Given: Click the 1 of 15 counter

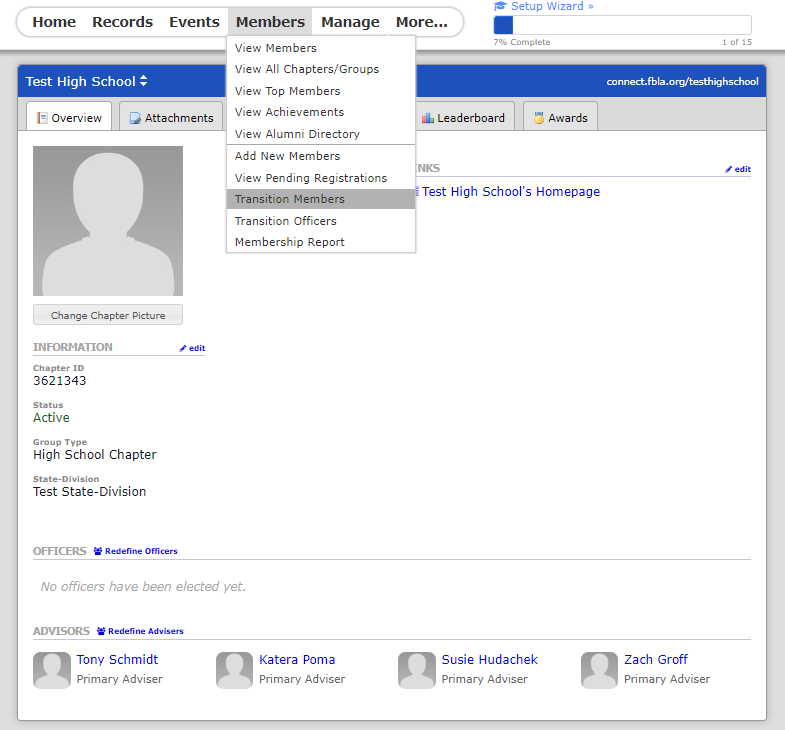Looking at the screenshot, I should 737,42.
